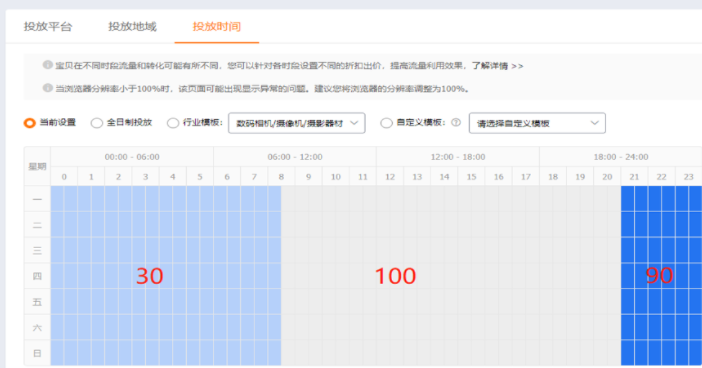Select the hour 8 column header
The height and width of the screenshot is (368, 702).
pos(281,177)
